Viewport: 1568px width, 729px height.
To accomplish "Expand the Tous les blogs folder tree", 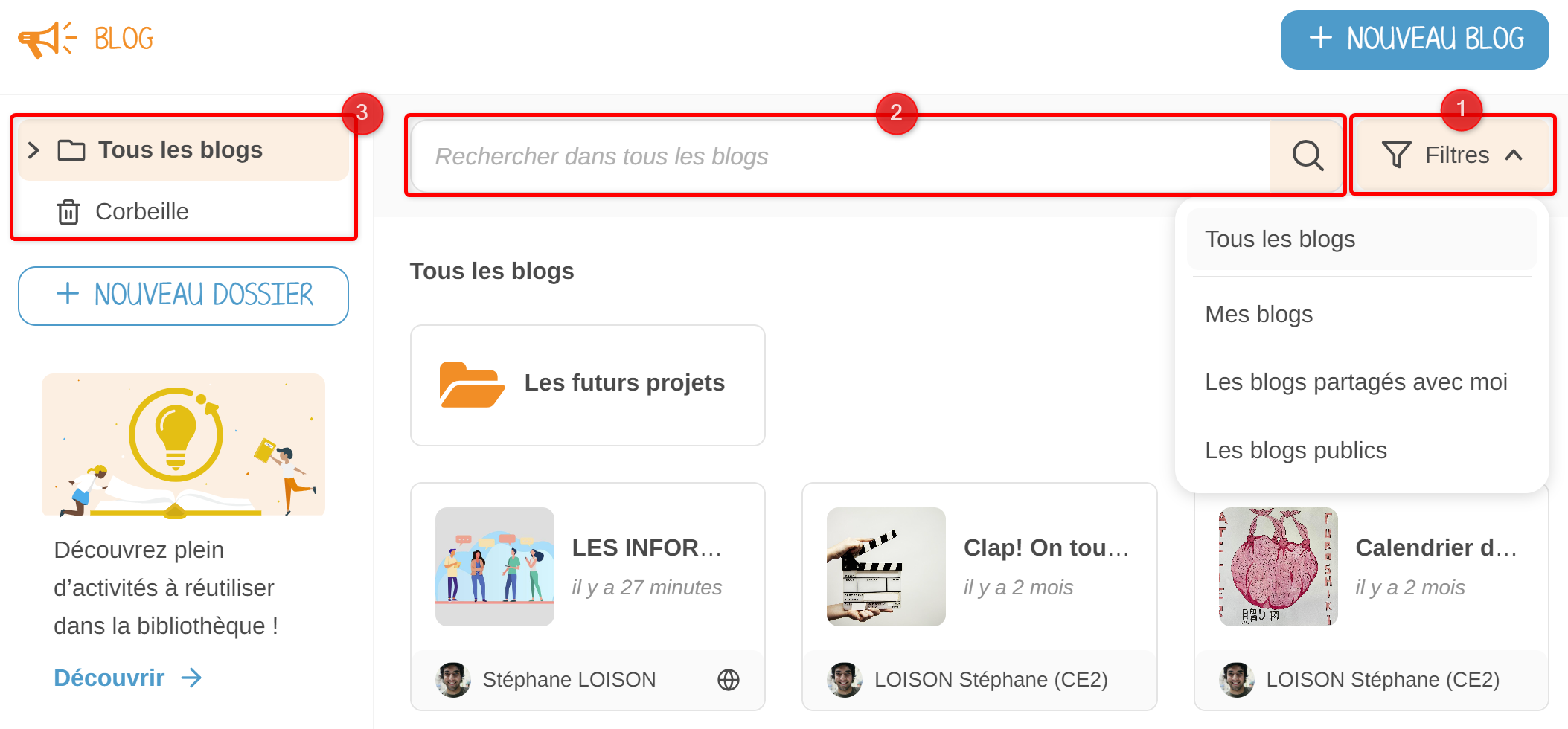I will tap(33, 150).
